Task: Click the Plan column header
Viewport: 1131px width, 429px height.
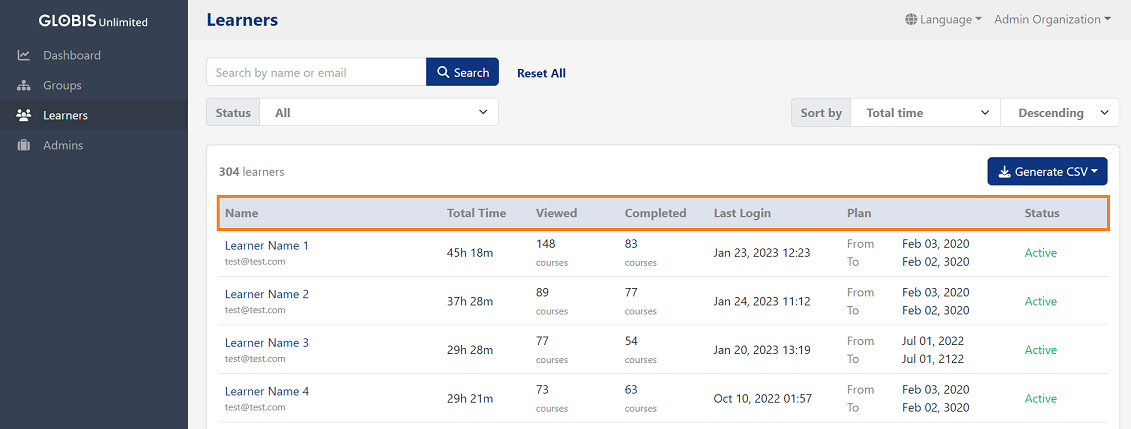Action: click(859, 213)
